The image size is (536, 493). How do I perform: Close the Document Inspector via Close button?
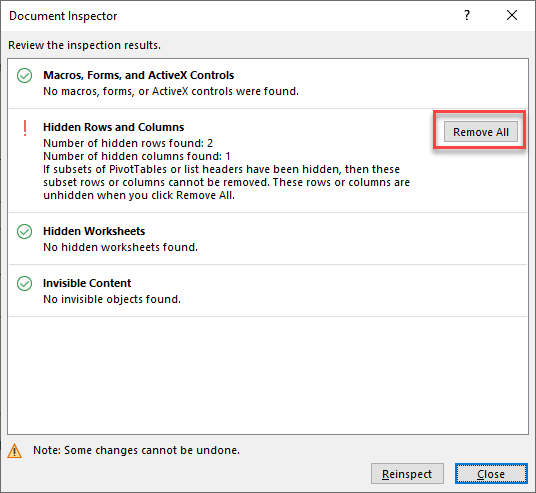(x=491, y=474)
